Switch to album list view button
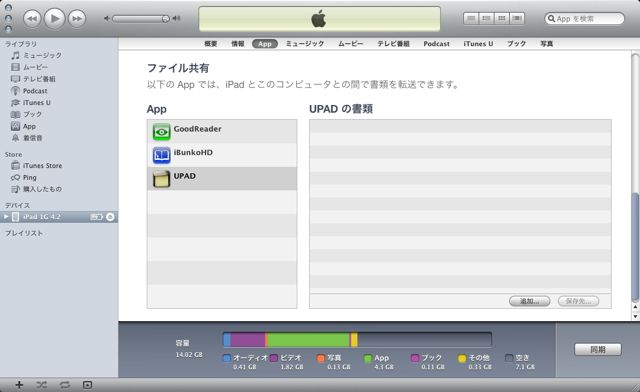 [x=486, y=18]
